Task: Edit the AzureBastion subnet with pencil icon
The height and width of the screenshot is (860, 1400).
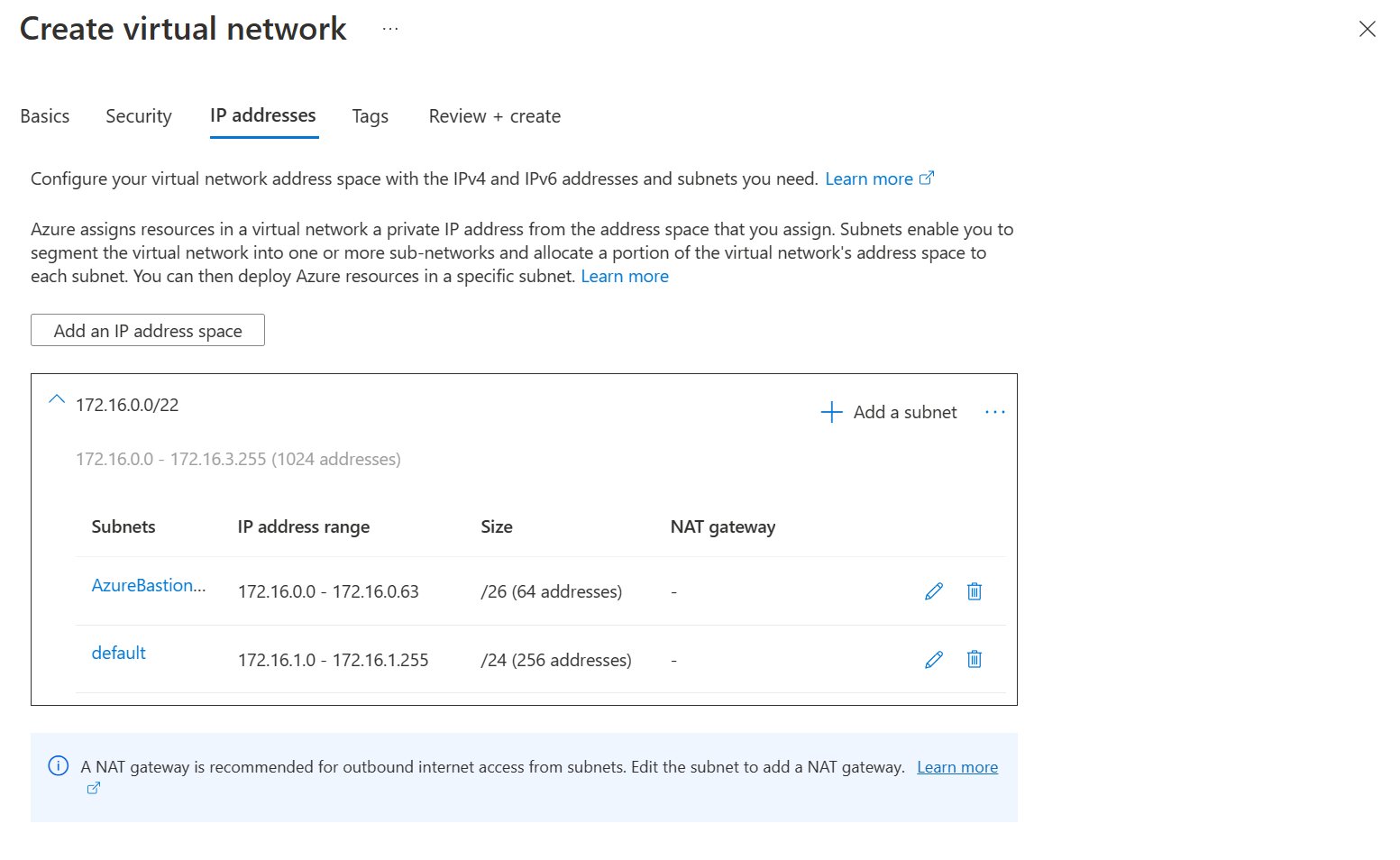Action: click(x=934, y=591)
